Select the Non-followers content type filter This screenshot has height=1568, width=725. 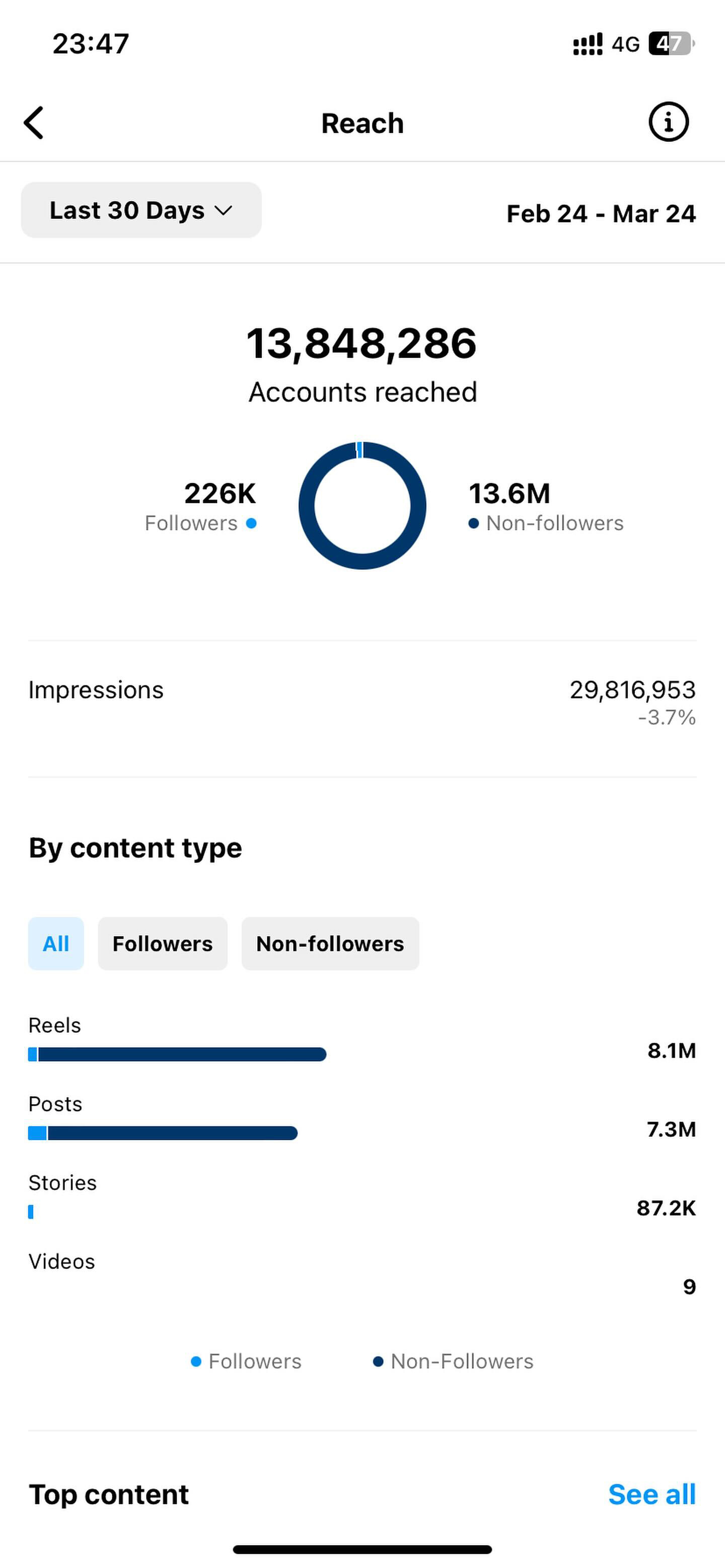(330, 944)
